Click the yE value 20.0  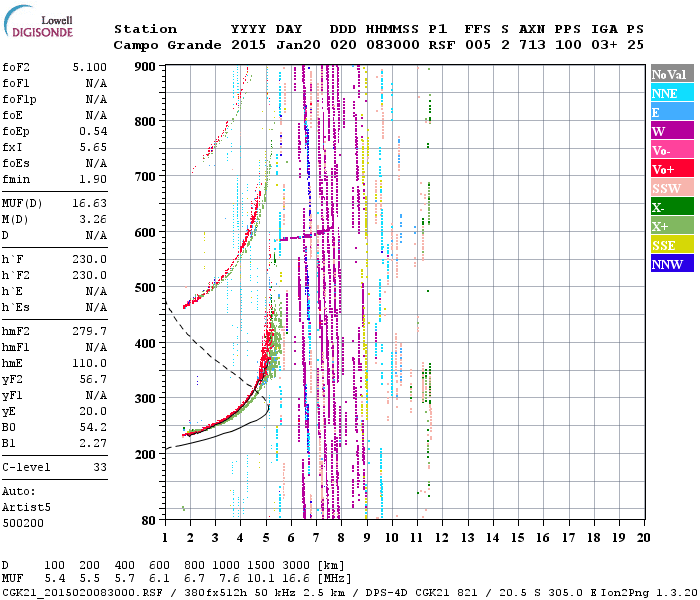pos(93,412)
